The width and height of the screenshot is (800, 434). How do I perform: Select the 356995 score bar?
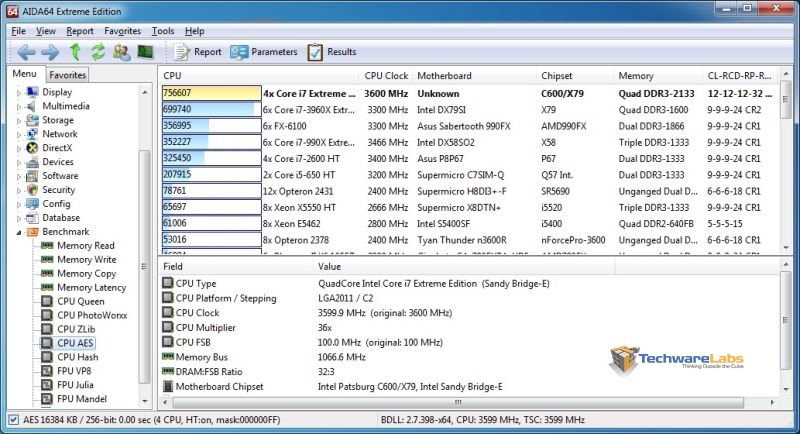(x=212, y=125)
